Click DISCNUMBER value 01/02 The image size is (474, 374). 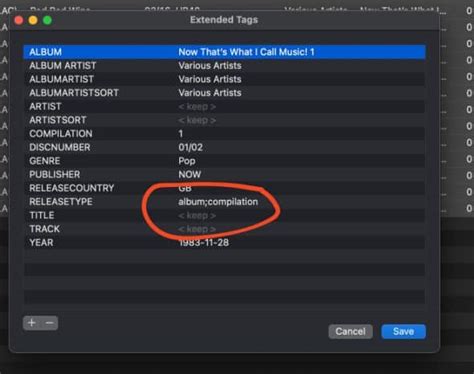[191, 147]
